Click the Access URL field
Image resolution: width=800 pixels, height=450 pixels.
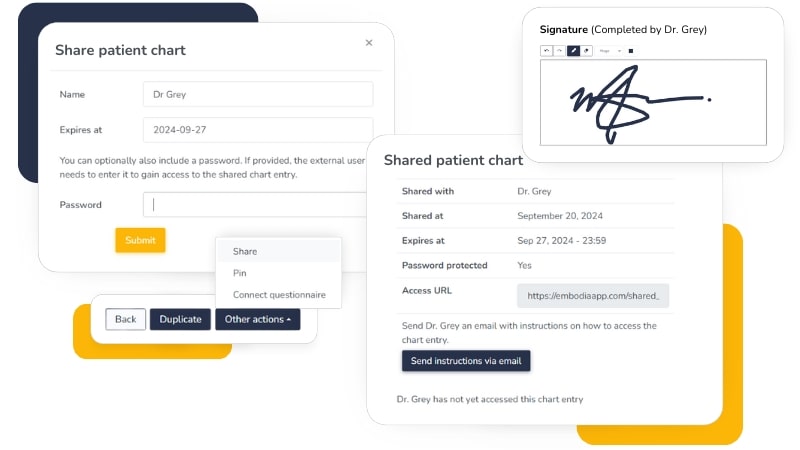pos(593,296)
